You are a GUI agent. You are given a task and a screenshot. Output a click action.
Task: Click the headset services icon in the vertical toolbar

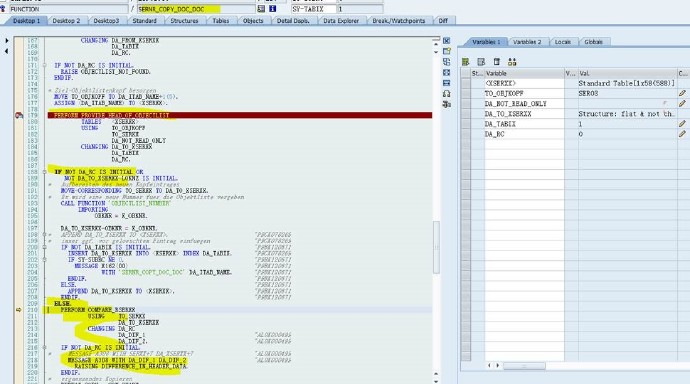(x=447, y=94)
